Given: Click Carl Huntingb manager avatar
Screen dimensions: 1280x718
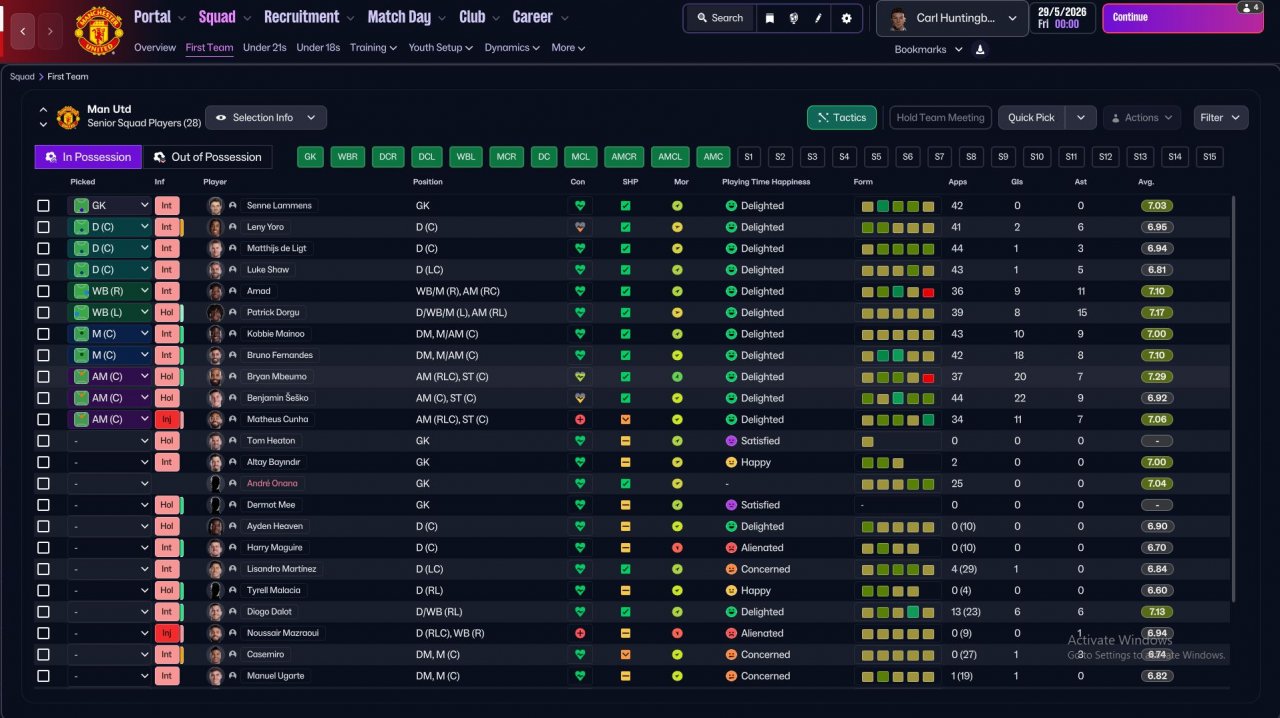Looking at the screenshot, I should [896, 18].
